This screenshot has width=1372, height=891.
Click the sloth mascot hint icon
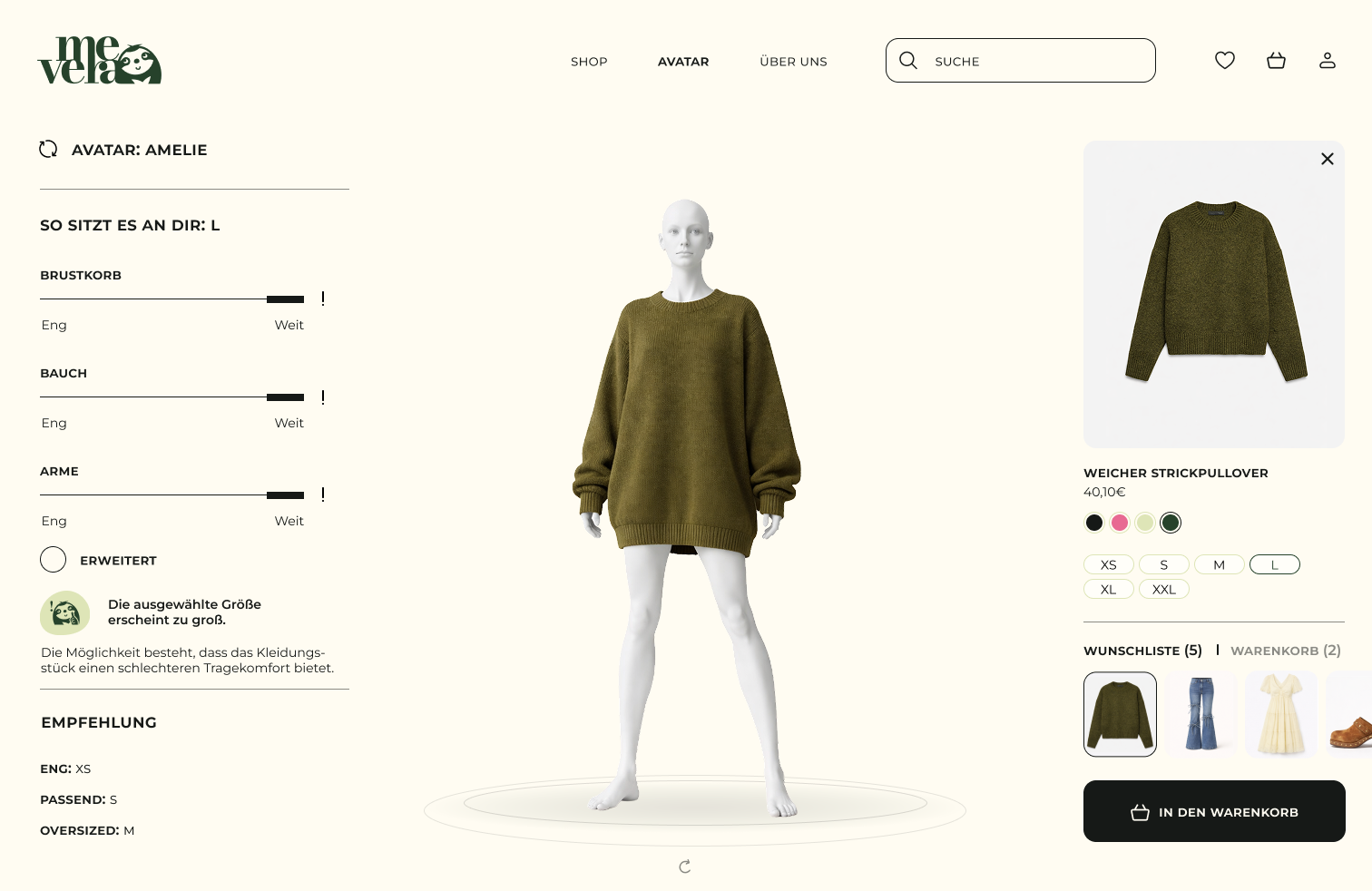click(x=65, y=612)
